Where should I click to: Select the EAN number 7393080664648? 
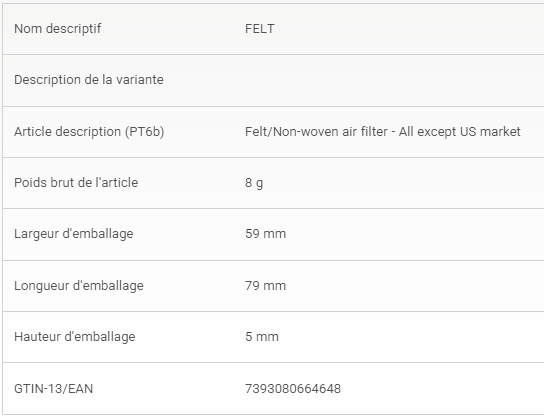pos(293,389)
